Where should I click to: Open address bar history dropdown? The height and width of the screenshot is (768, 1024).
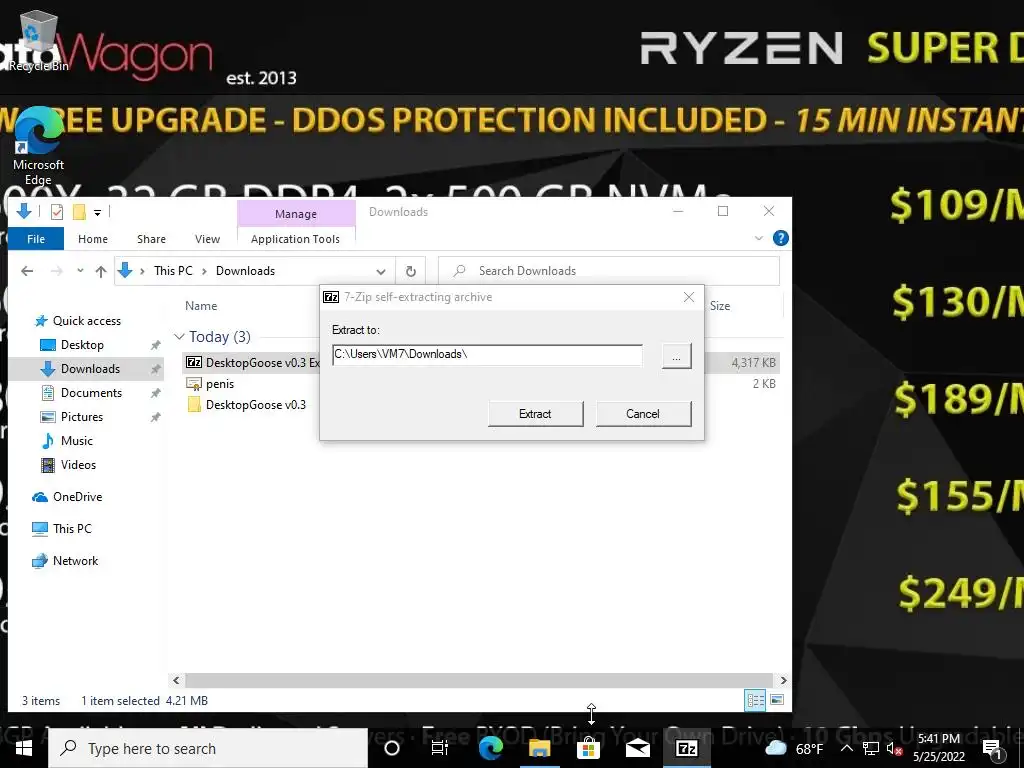380,271
